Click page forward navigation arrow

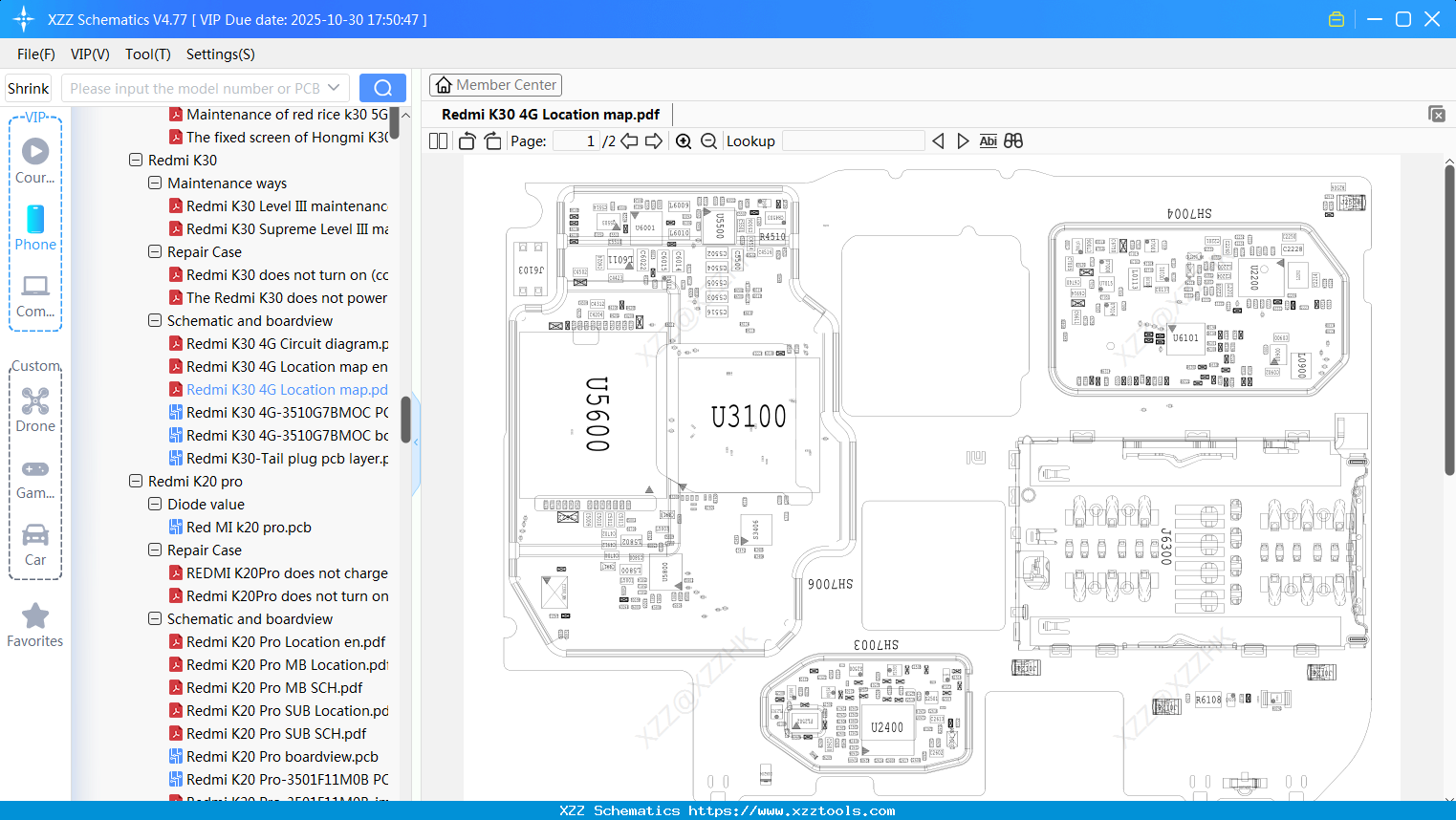tap(654, 140)
